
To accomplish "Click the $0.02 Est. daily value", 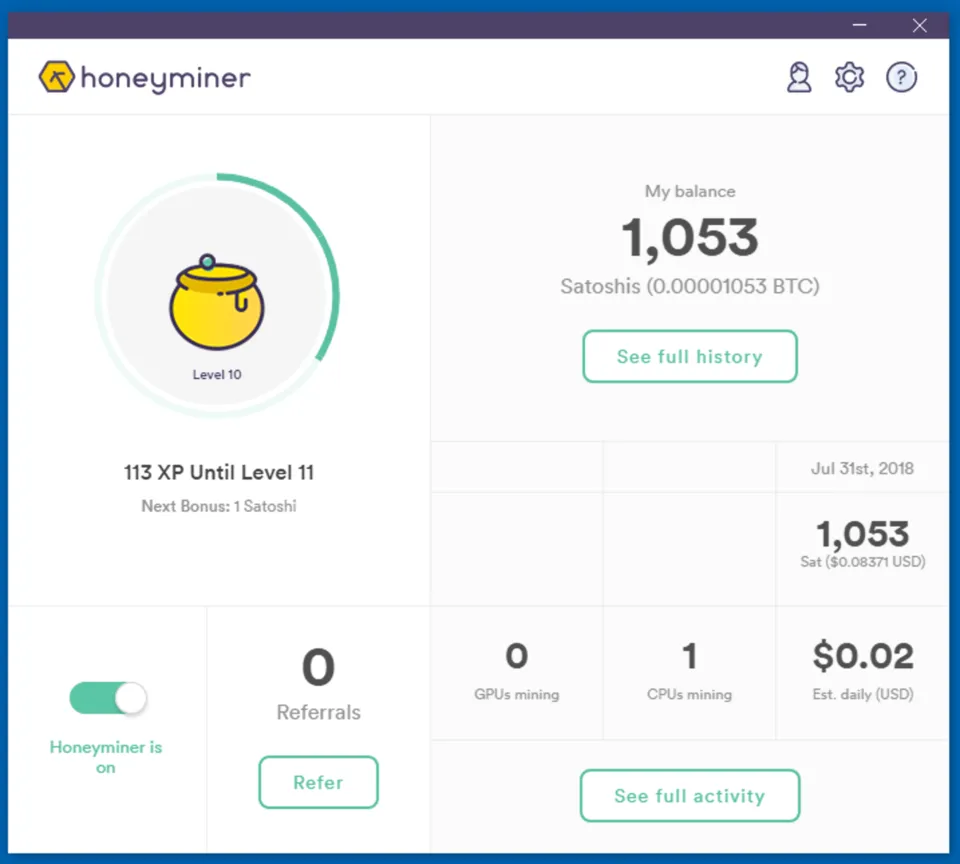I will [863, 656].
